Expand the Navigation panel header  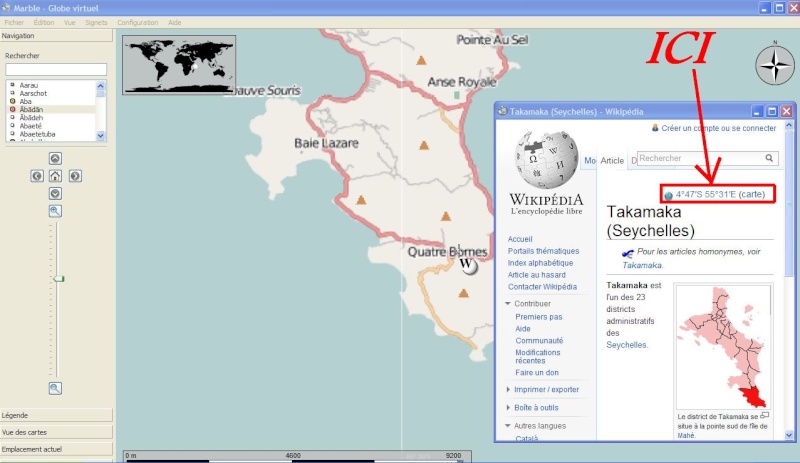[x=56, y=36]
